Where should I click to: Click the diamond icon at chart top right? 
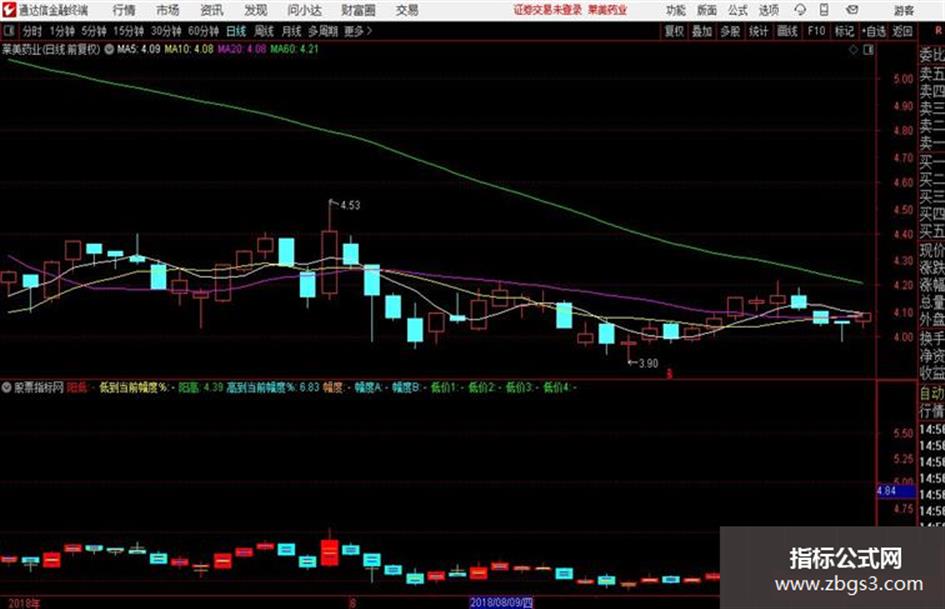coord(853,50)
